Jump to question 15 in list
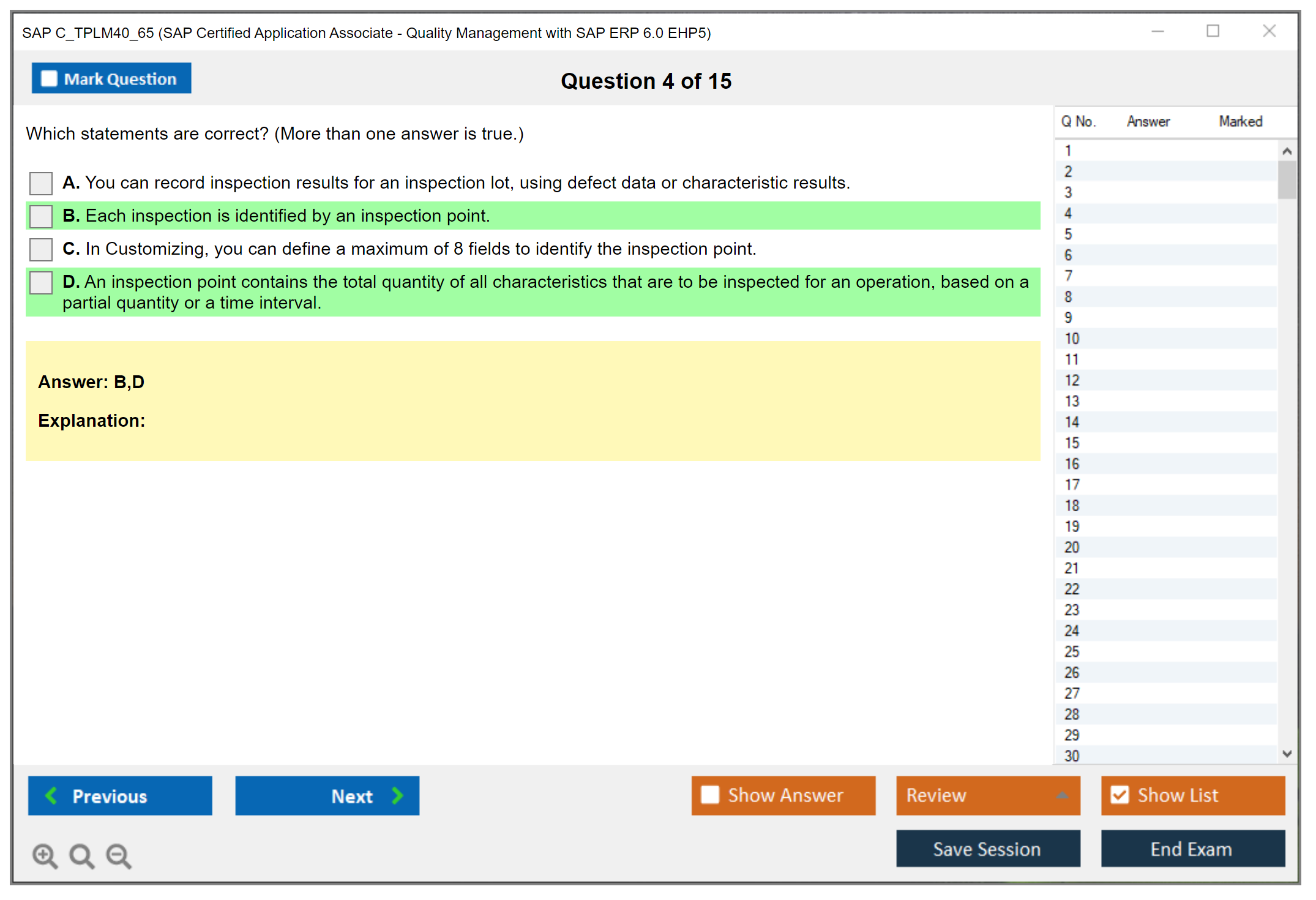This screenshot has height=900, width=1316. tap(1072, 443)
